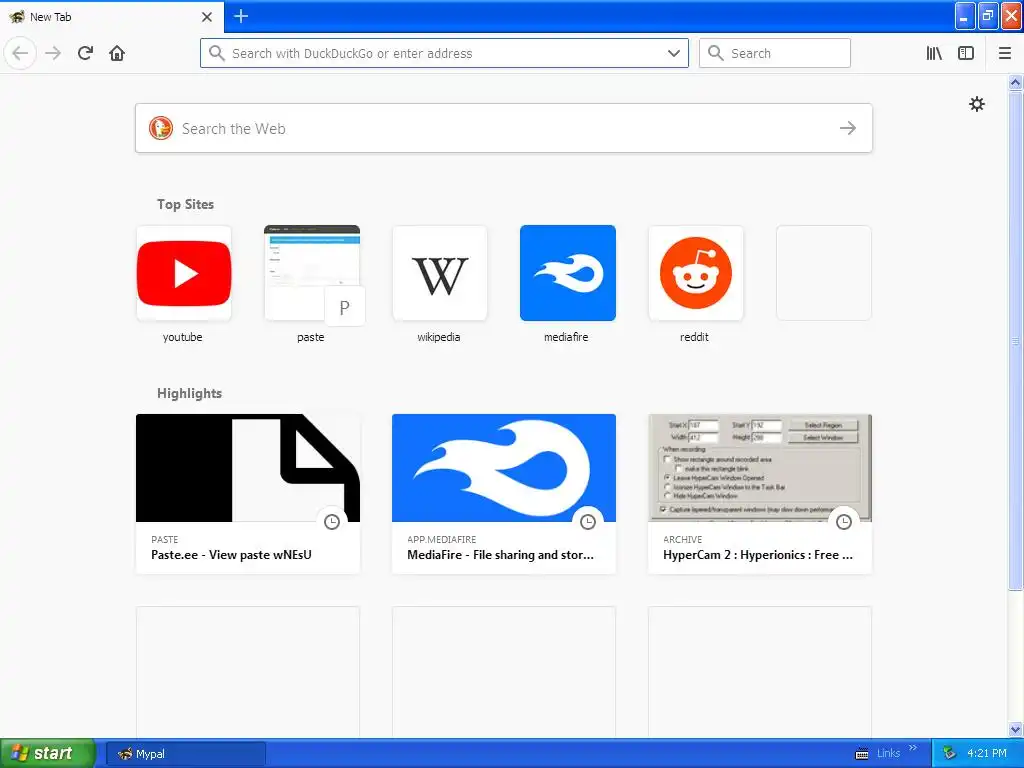Go back with the Back arrow button
The width and height of the screenshot is (1024, 768).
pos(20,53)
